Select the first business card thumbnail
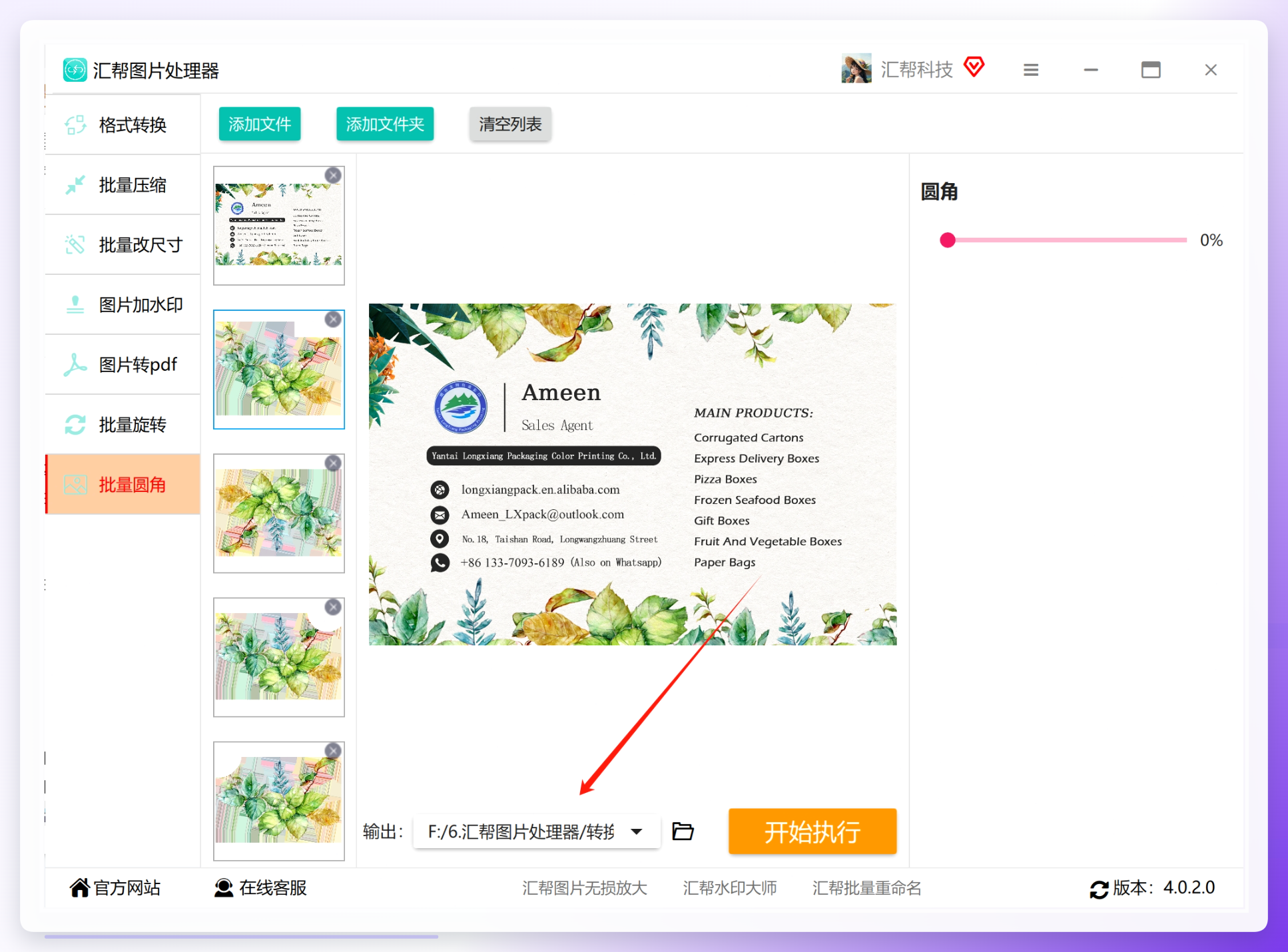Viewport: 1288px width, 952px height. pyautogui.click(x=279, y=226)
